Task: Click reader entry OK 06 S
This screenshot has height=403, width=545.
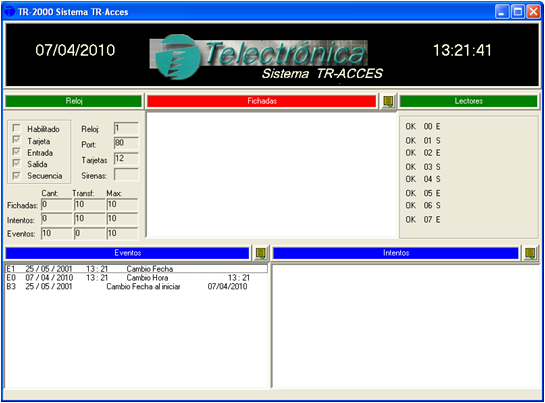Action: point(423,205)
